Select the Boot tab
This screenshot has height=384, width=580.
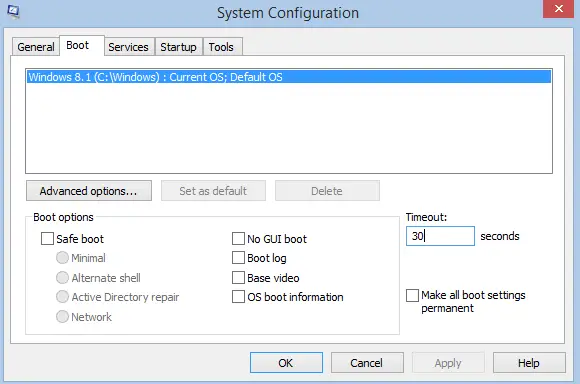82,46
